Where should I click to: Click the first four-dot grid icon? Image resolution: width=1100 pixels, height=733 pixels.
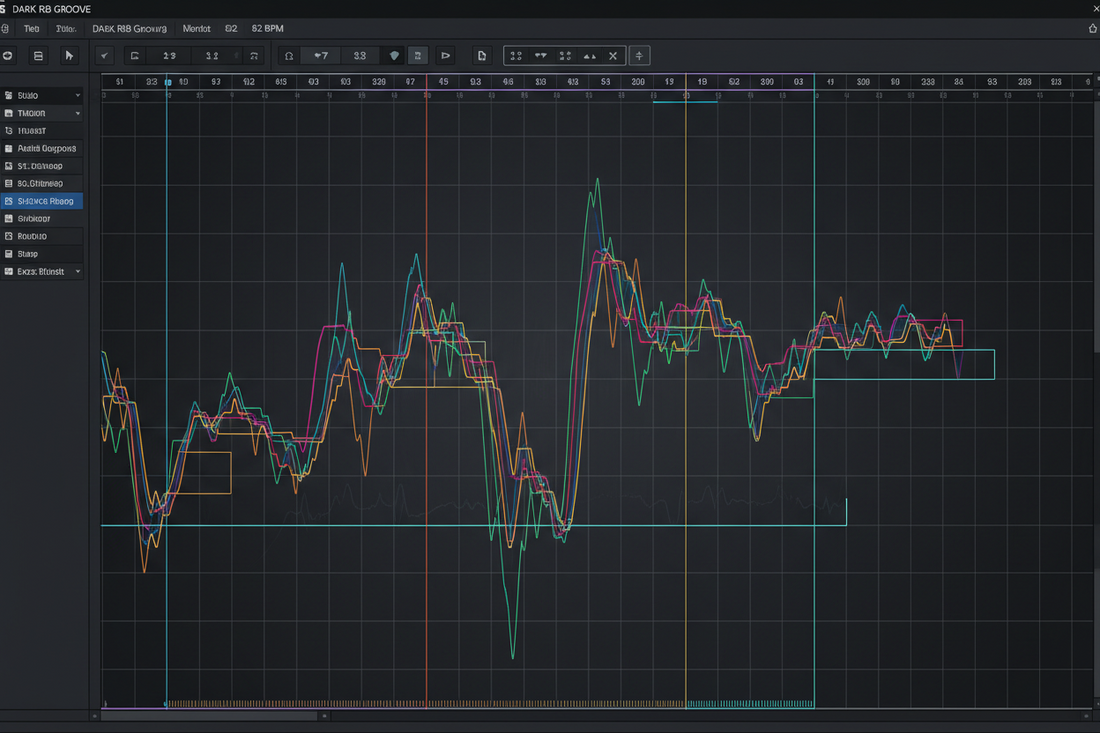click(516, 55)
